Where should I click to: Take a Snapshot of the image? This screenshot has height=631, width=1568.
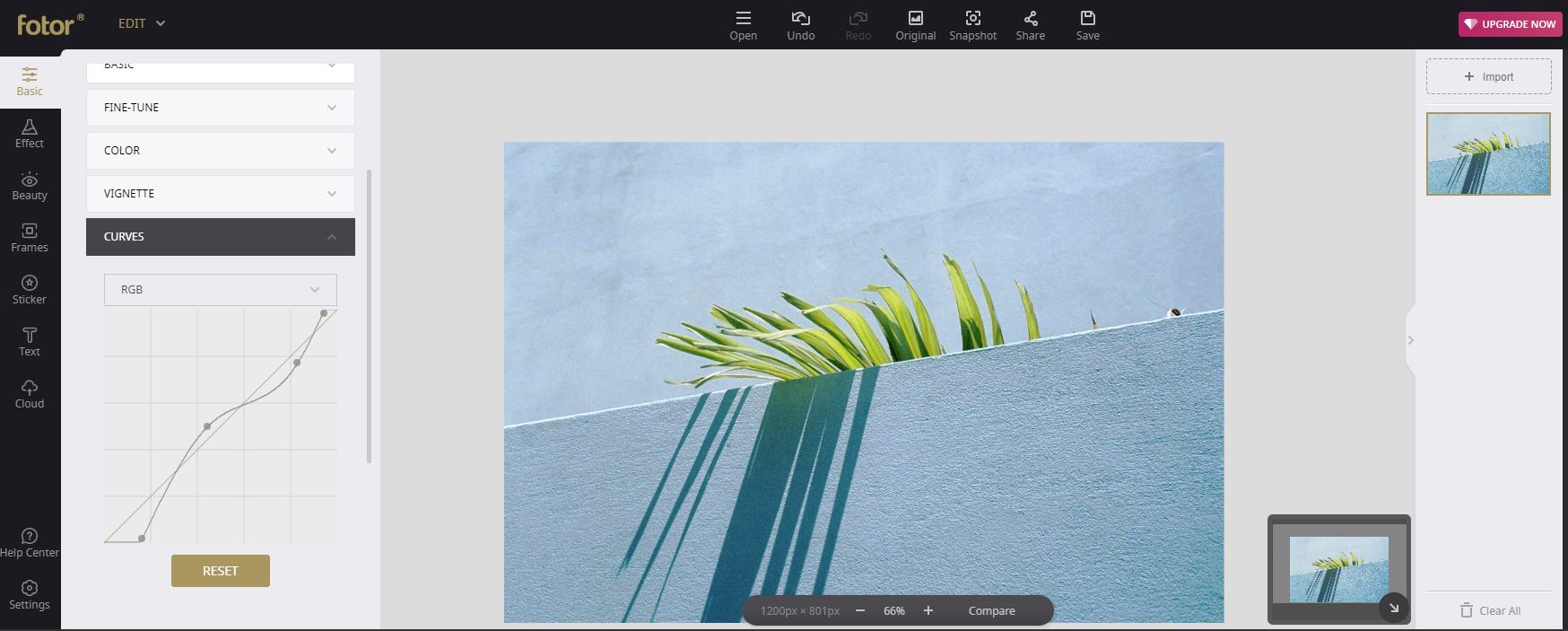pos(972,25)
